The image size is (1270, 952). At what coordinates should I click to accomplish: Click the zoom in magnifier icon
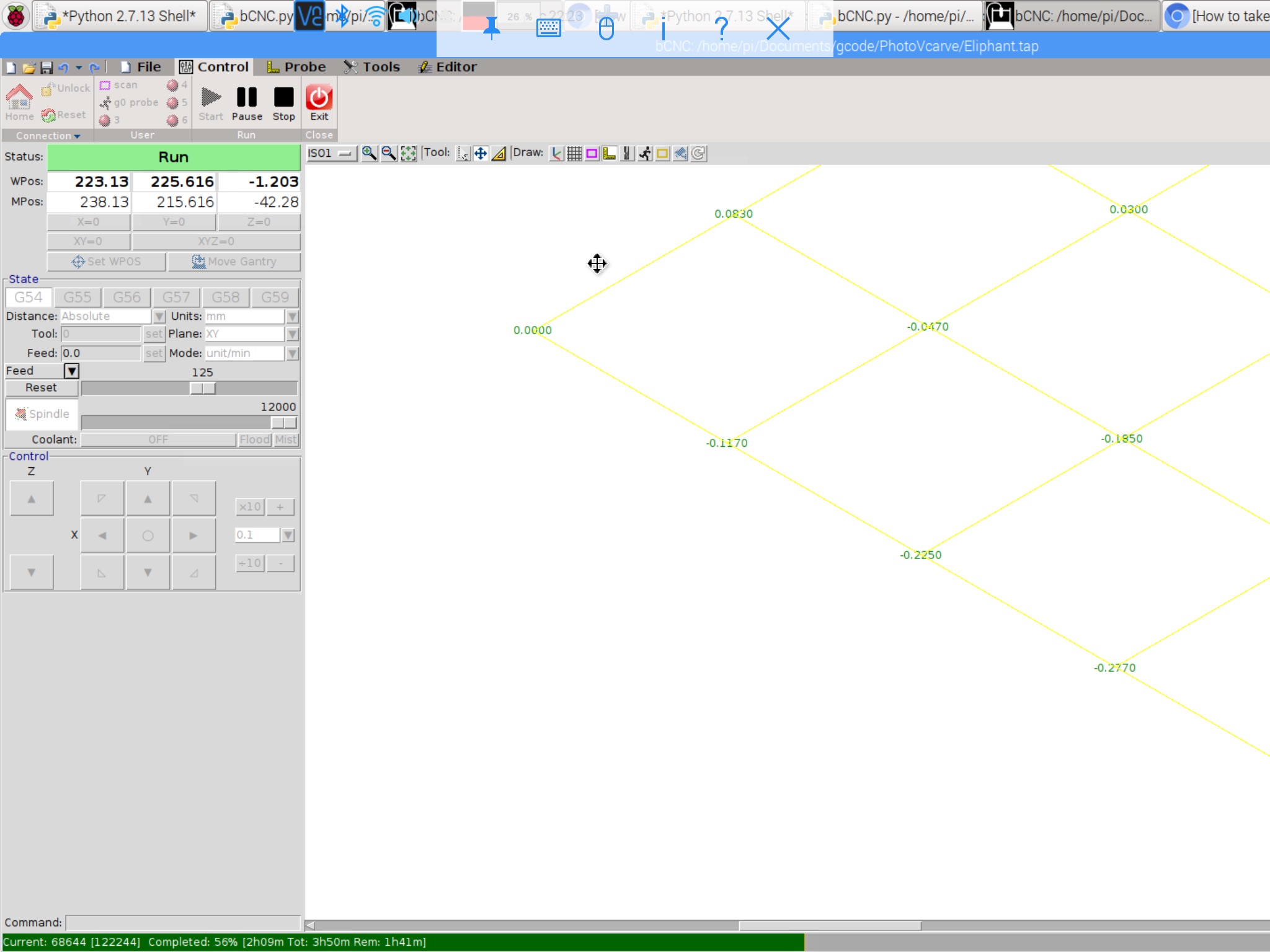point(370,154)
